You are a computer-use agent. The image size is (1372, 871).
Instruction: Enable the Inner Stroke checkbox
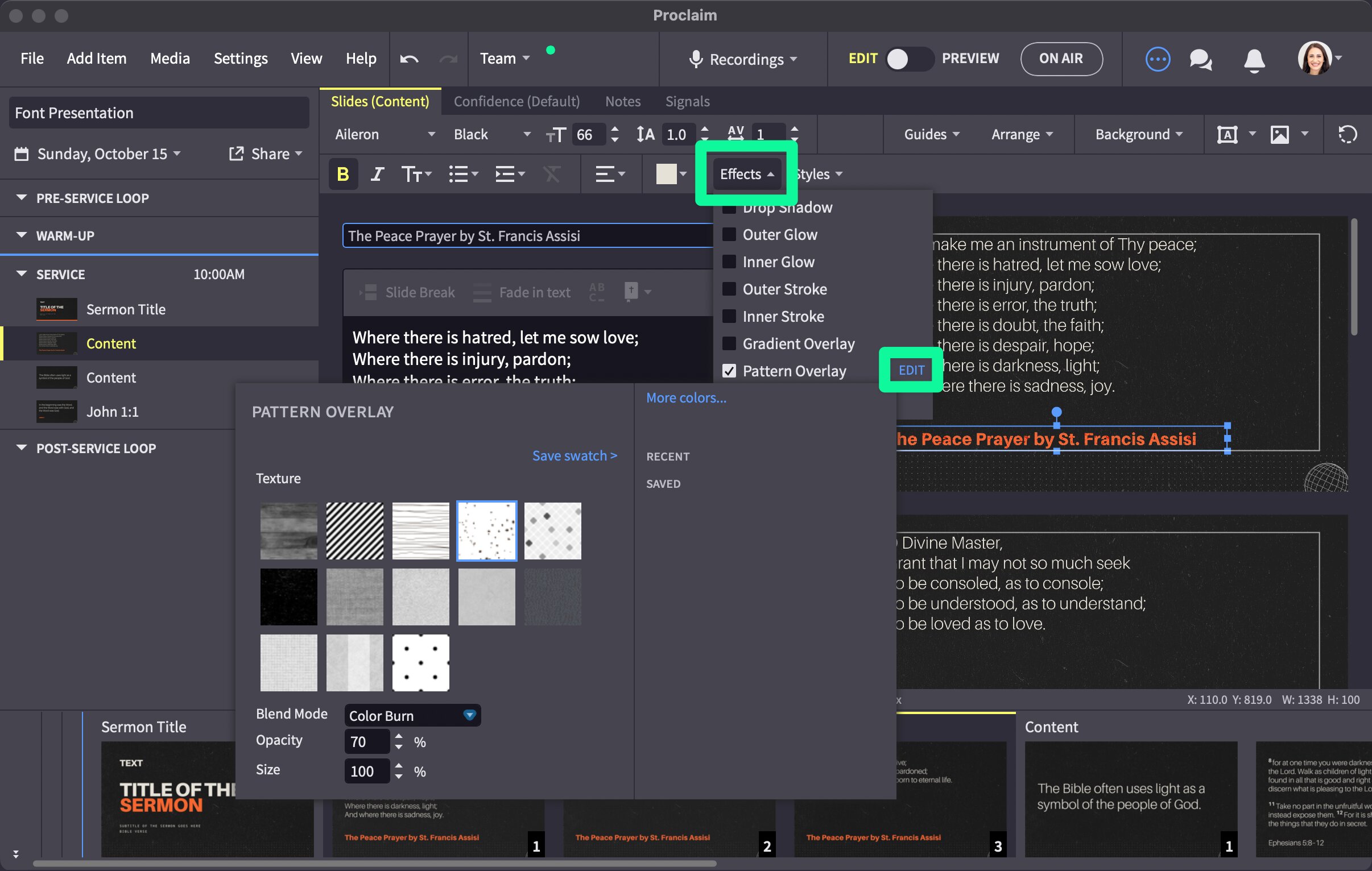click(729, 316)
